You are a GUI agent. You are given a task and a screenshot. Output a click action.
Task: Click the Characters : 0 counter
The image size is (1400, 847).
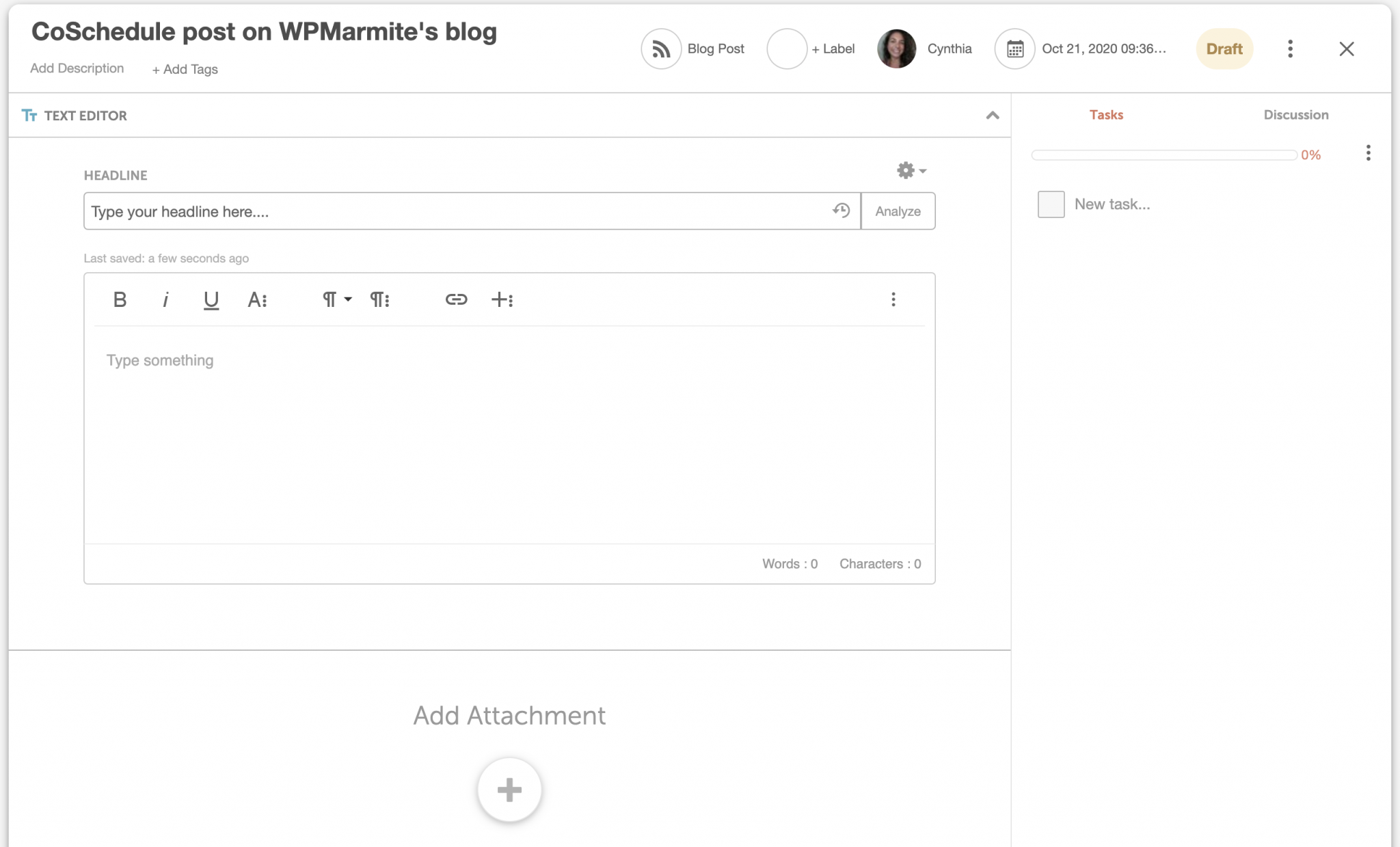pyautogui.click(x=880, y=564)
